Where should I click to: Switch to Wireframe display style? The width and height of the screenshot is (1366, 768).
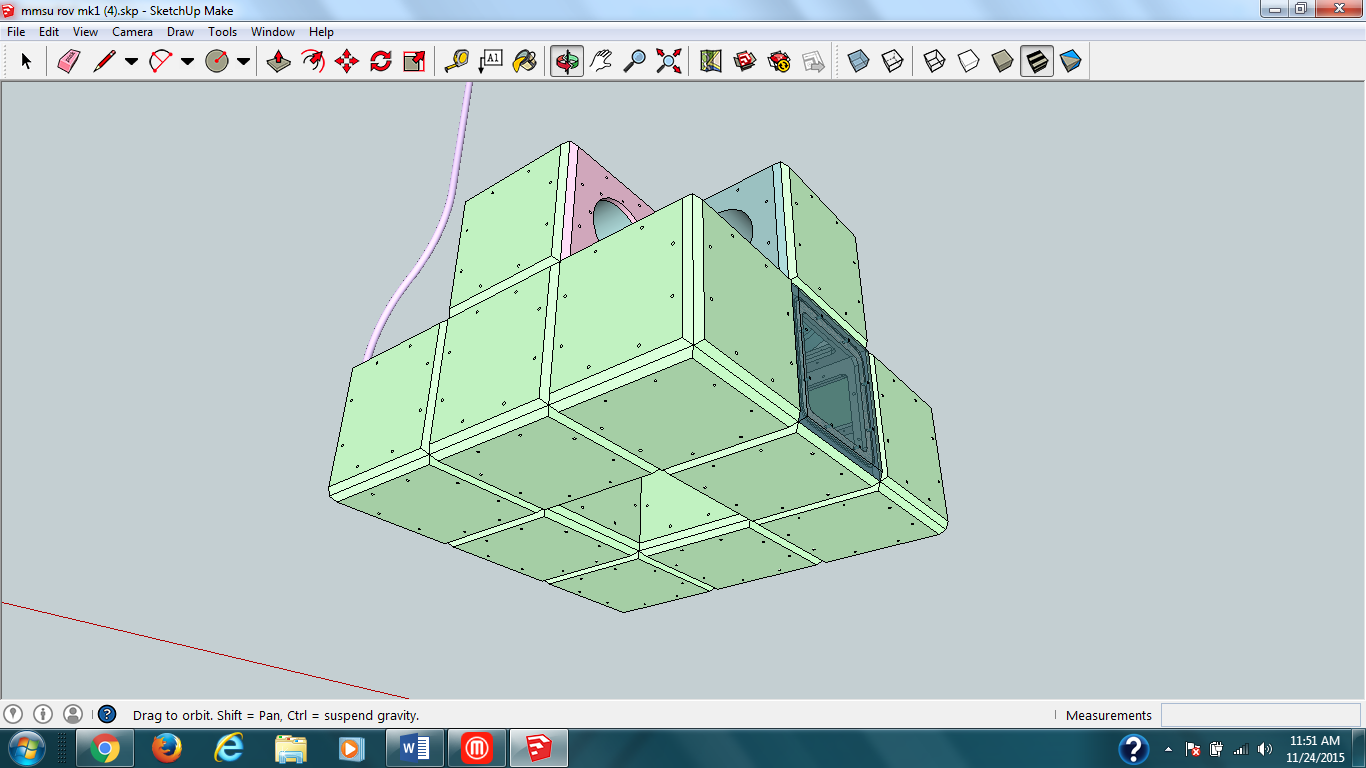click(934, 62)
